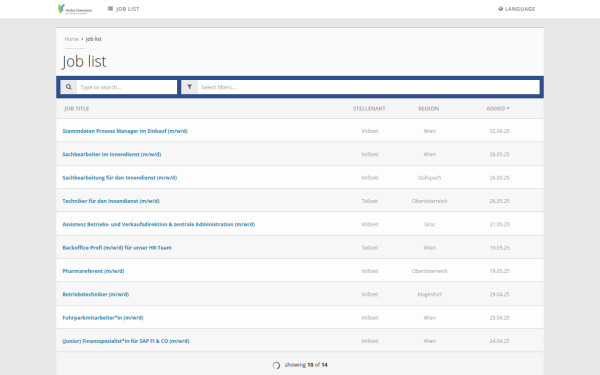This screenshot has width=600, height=375.
Task: Click the filter funnel icon
Action: [x=189, y=87]
